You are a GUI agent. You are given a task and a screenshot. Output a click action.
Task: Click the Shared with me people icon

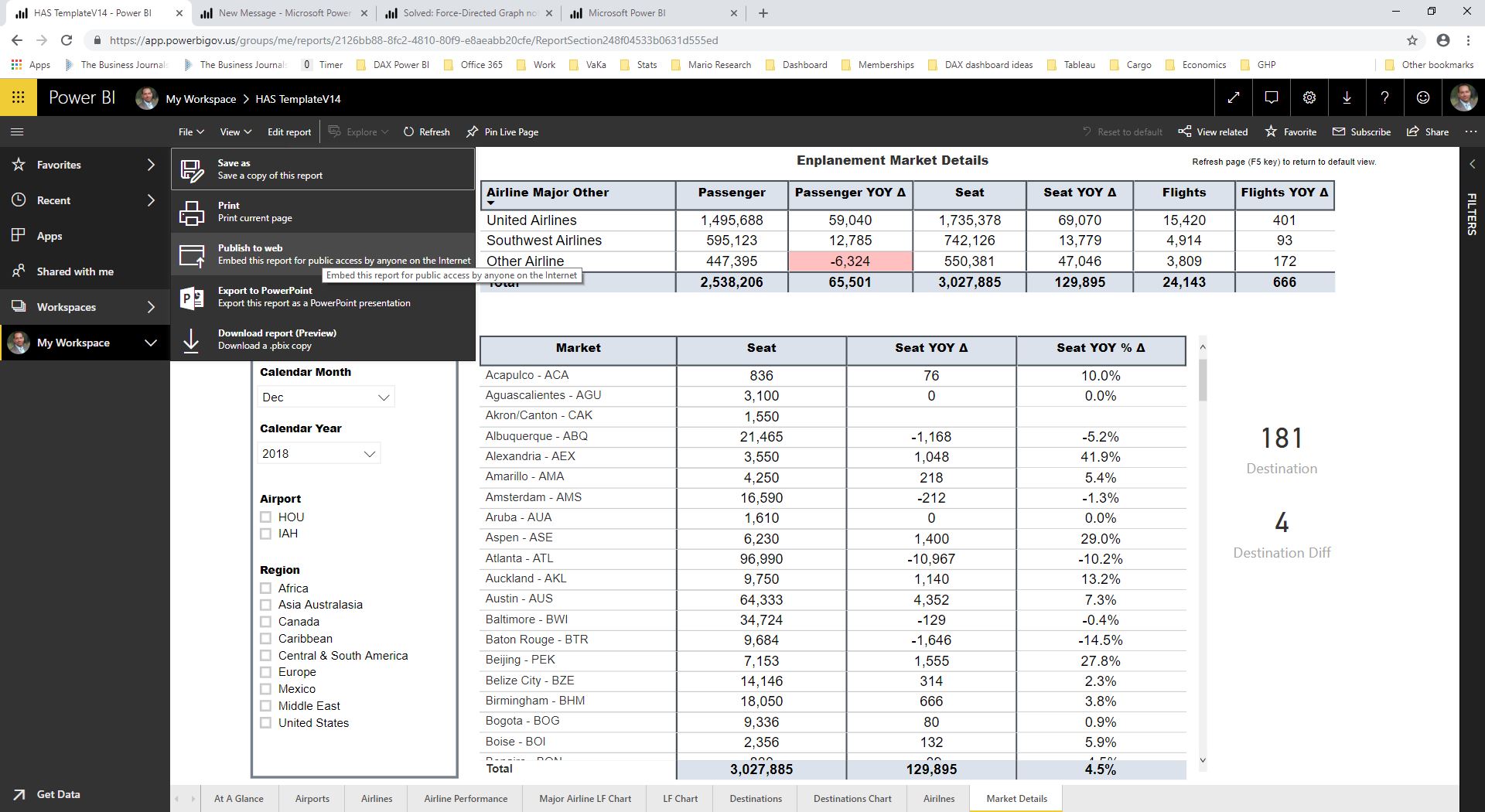[19, 271]
